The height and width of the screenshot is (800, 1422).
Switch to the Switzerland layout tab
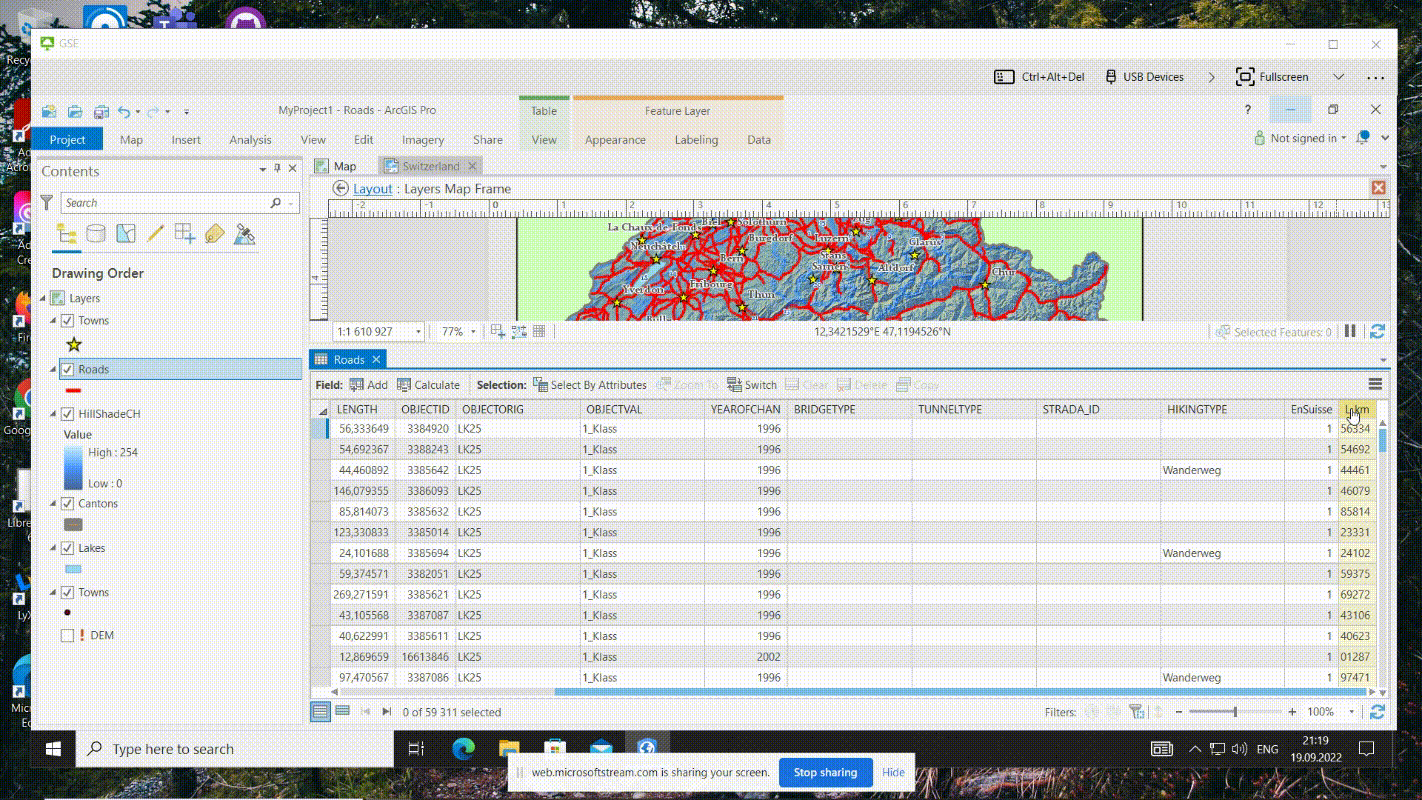[432, 166]
